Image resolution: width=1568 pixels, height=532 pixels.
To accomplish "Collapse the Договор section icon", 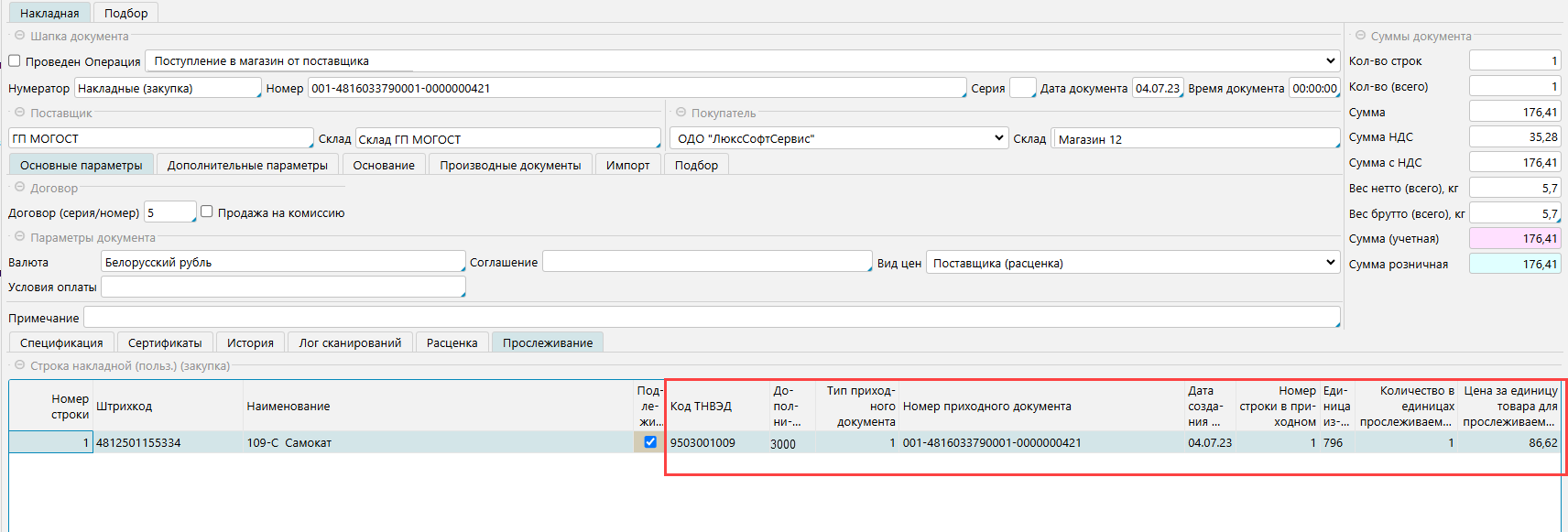I will 19,188.
